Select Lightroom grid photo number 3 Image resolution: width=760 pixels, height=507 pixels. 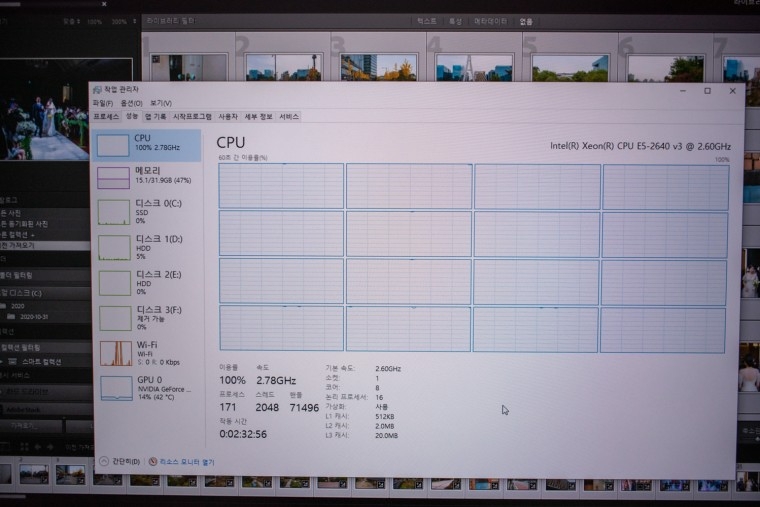pyautogui.click(x=379, y=67)
